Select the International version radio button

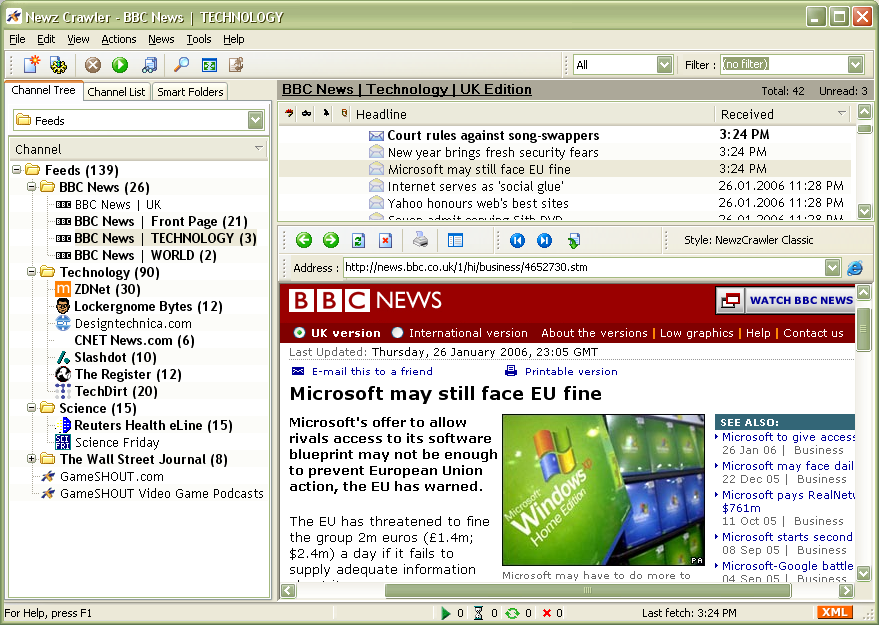coord(398,333)
